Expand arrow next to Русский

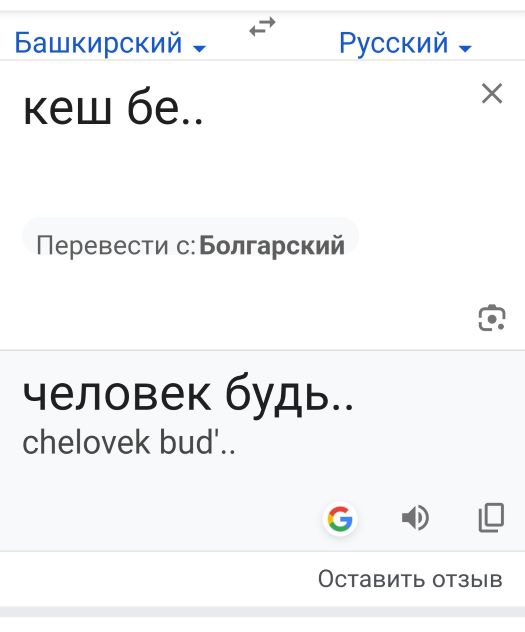(465, 49)
